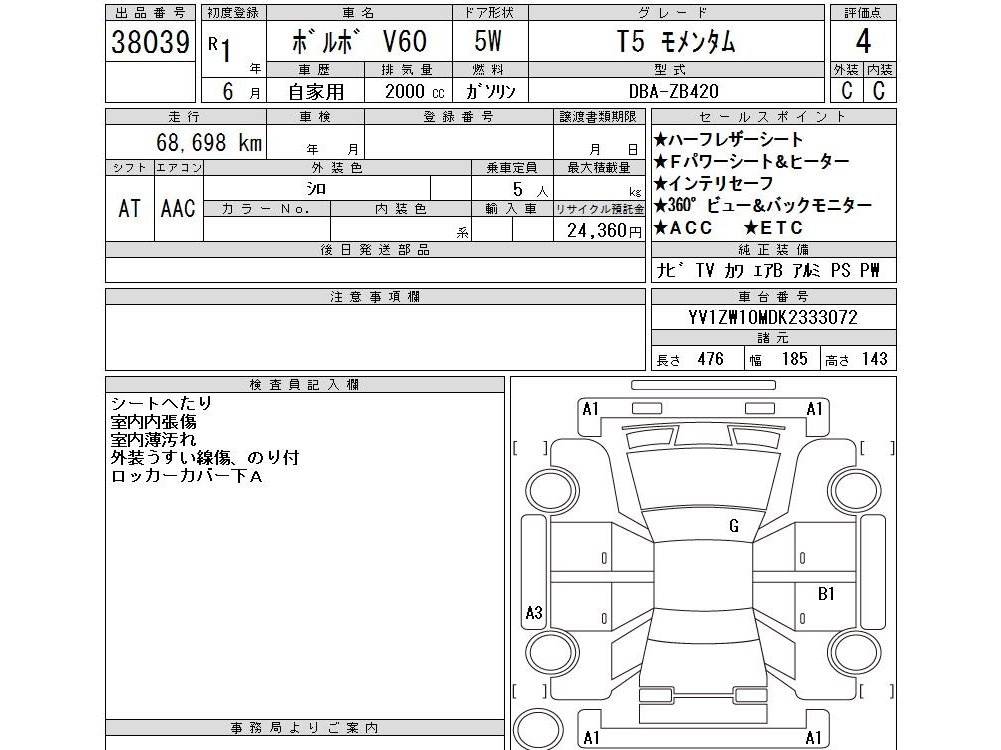Viewport: 1001px width, 750px height.
Task: Click the model code DBA-ZB420
Action: click(674, 91)
